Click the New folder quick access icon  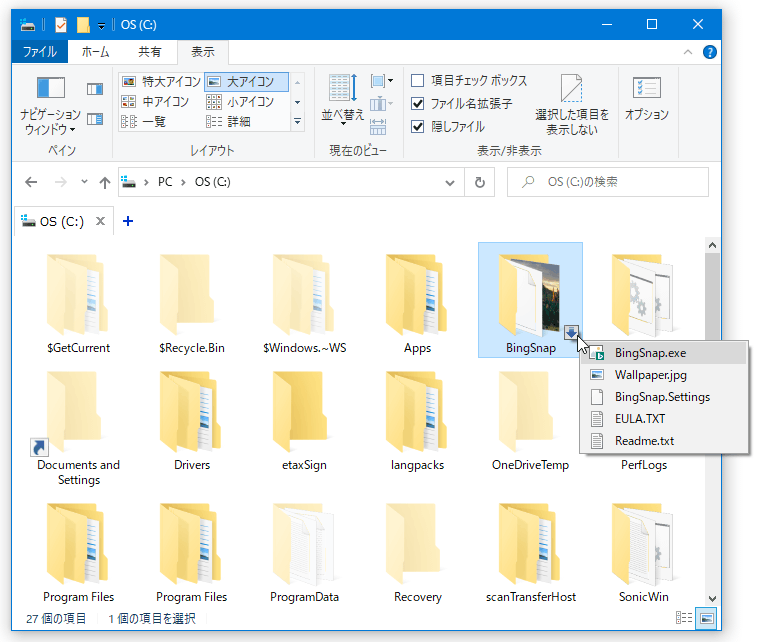point(83,24)
